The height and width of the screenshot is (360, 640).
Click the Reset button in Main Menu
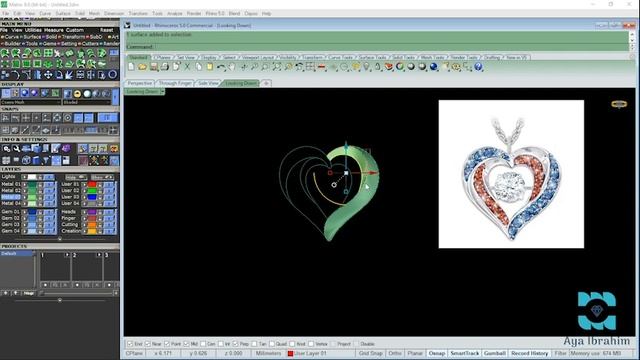click(x=107, y=30)
